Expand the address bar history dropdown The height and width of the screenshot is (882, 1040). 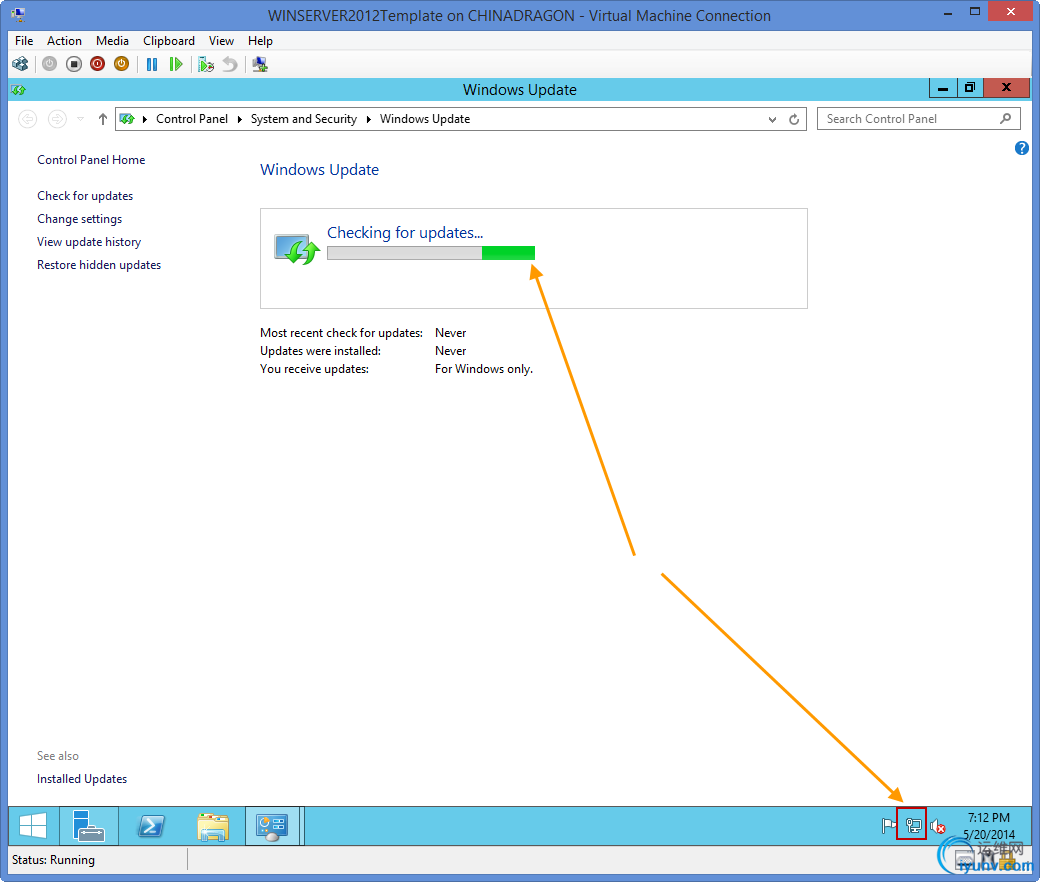point(772,119)
